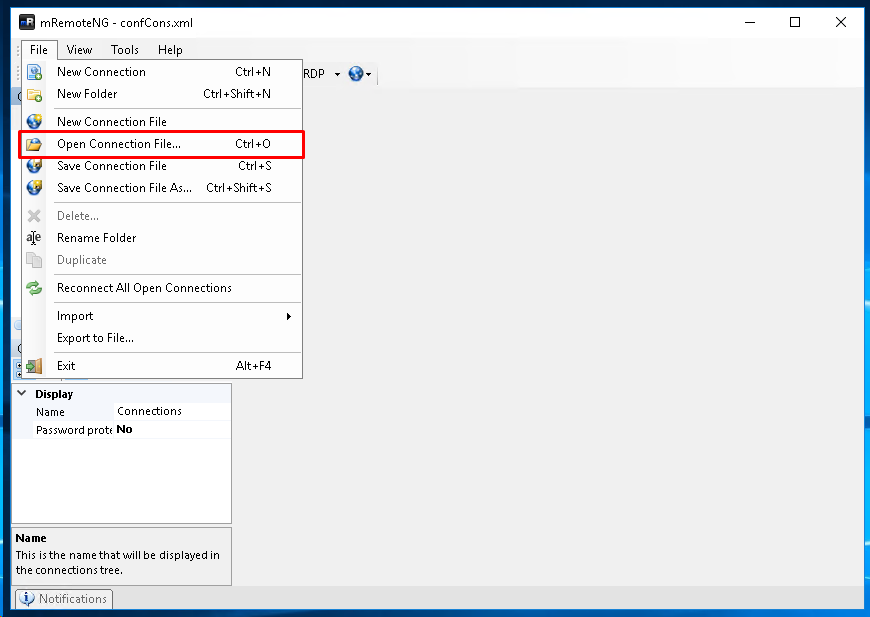Click the Name value field 'Connections'
This screenshot has width=870, height=617.
coord(172,411)
